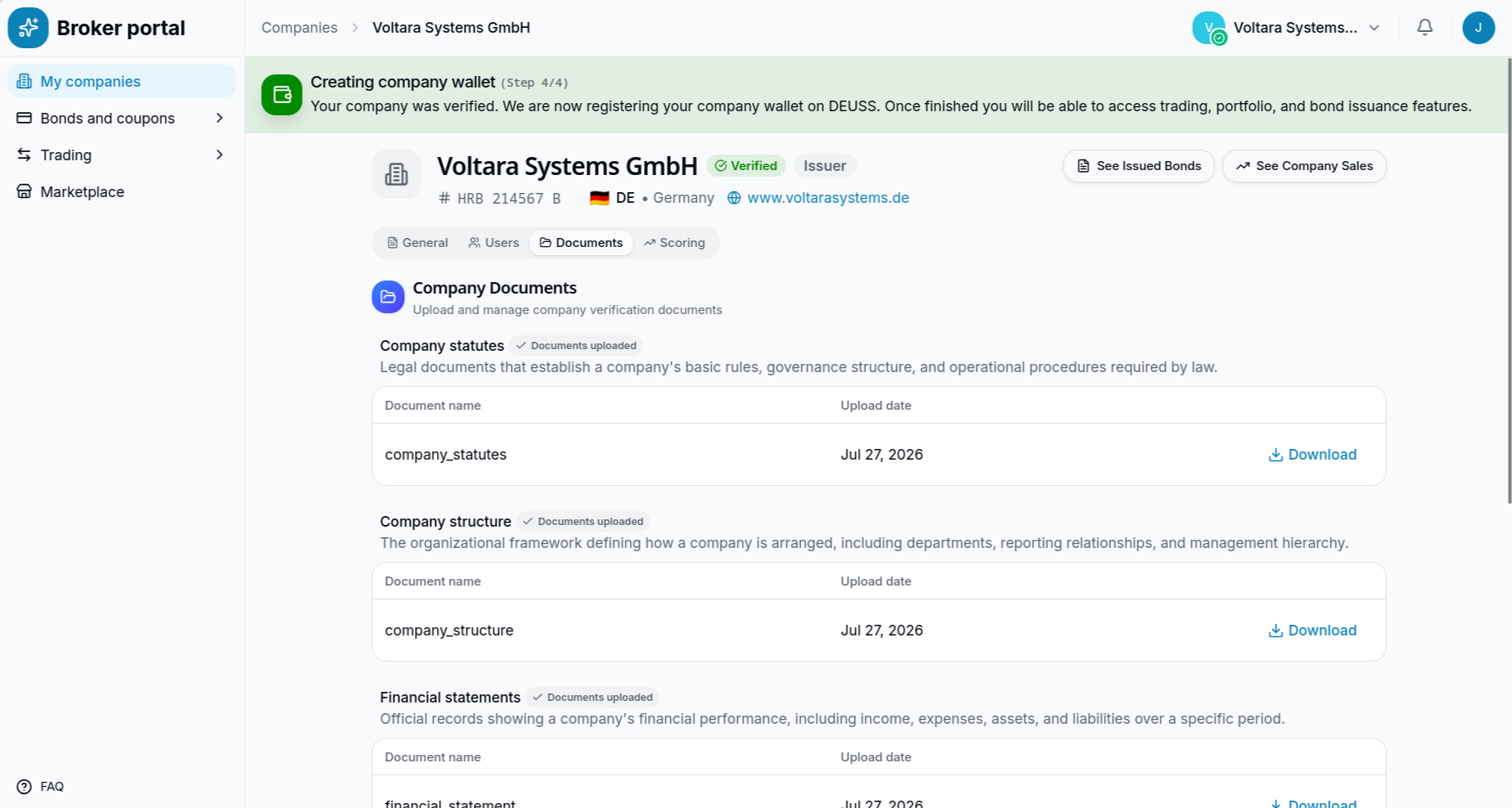Open Bonds and coupons menu item
This screenshot has width=1512, height=808.
122,118
